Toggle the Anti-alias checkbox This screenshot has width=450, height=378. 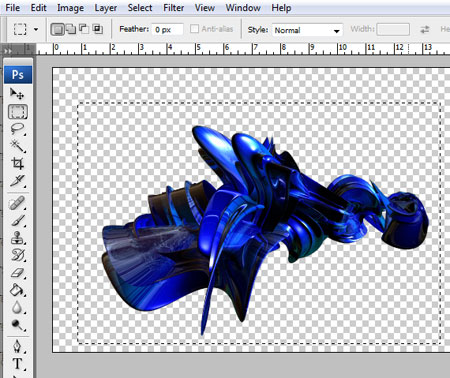[x=194, y=29]
